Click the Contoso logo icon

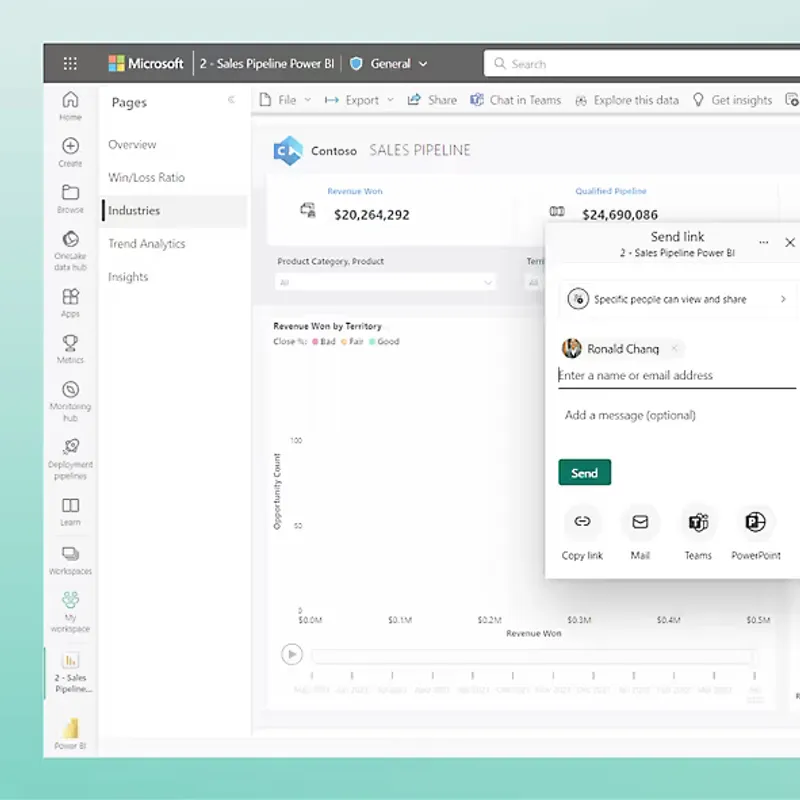[x=288, y=151]
